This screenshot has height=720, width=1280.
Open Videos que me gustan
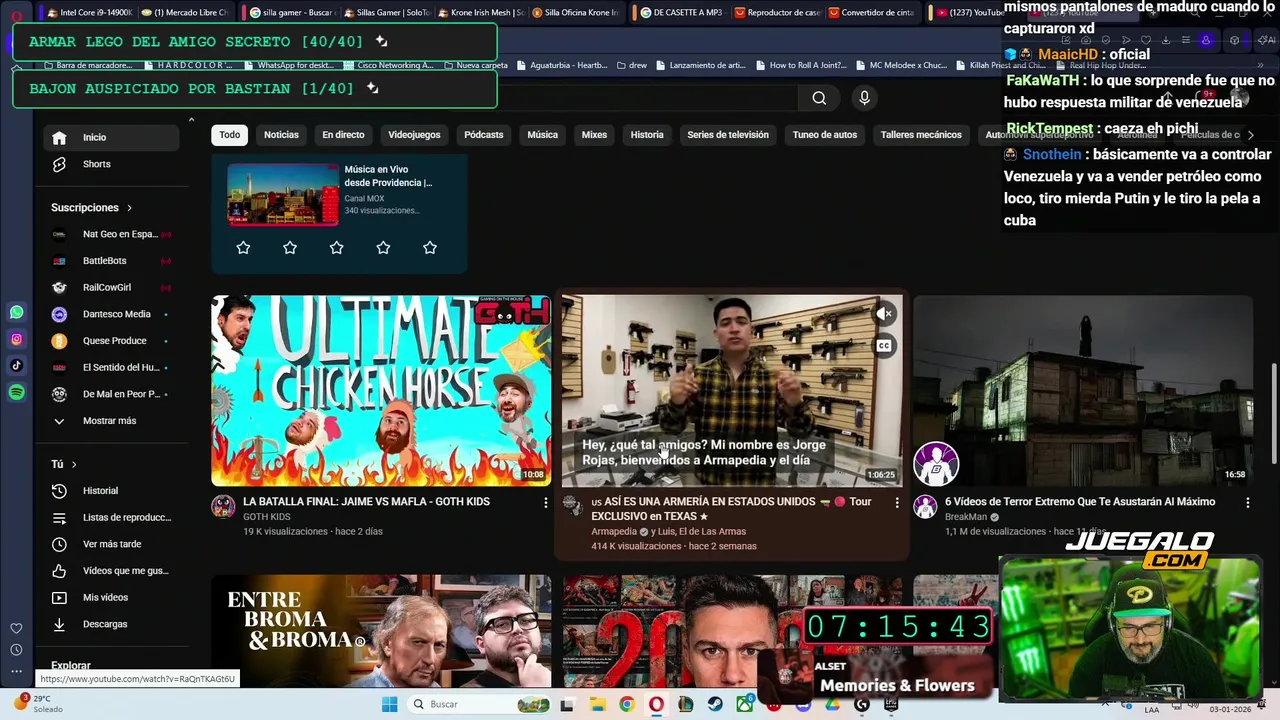pyautogui.click(x=111, y=571)
